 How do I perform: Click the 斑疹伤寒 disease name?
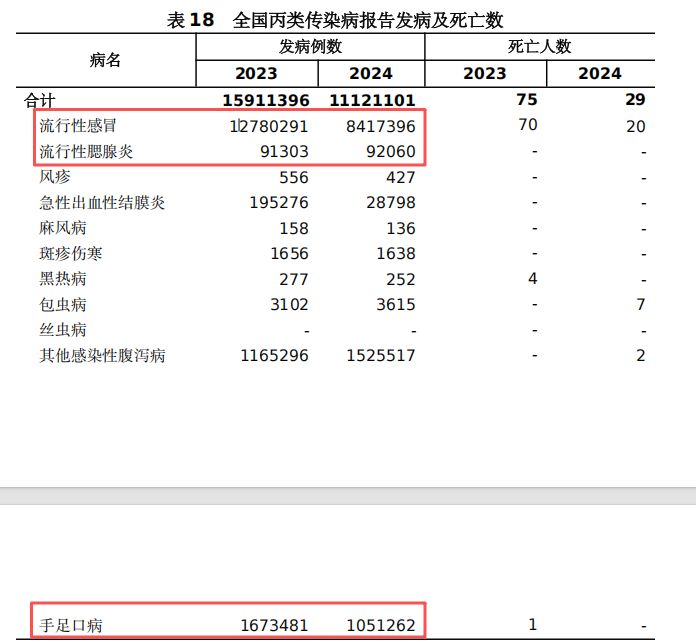point(71,254)
